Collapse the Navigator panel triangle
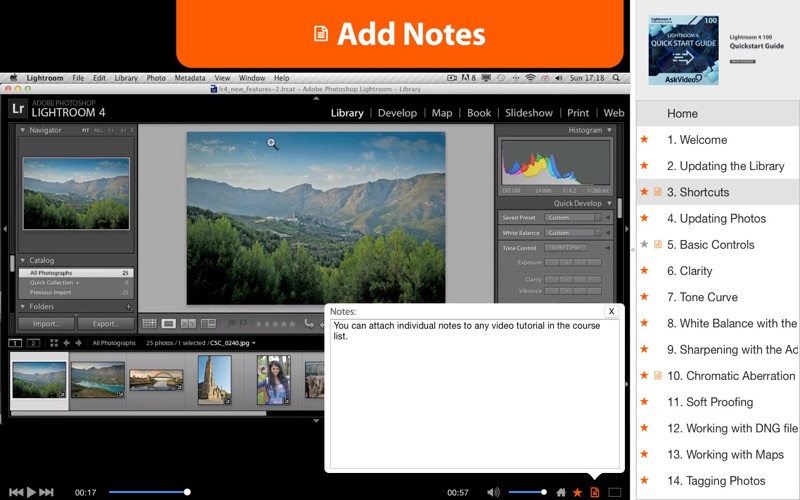 coord(22,130)
